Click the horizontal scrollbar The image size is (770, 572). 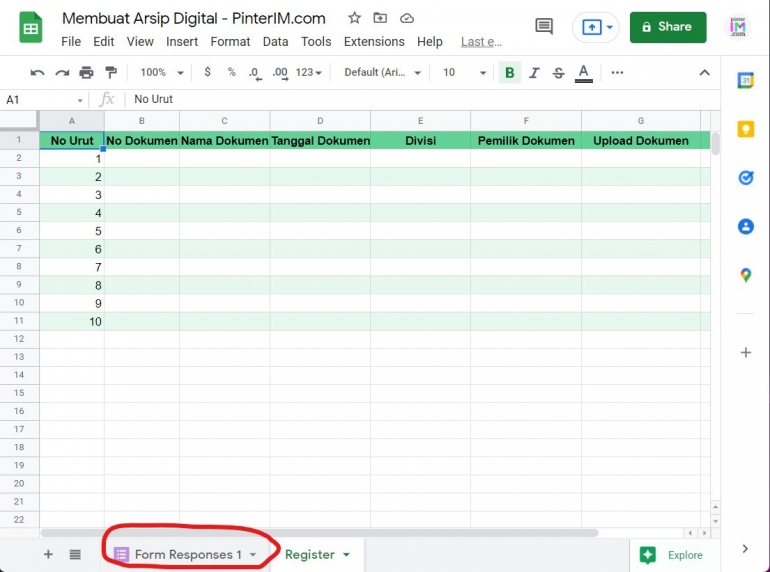[x=319, y=533]
